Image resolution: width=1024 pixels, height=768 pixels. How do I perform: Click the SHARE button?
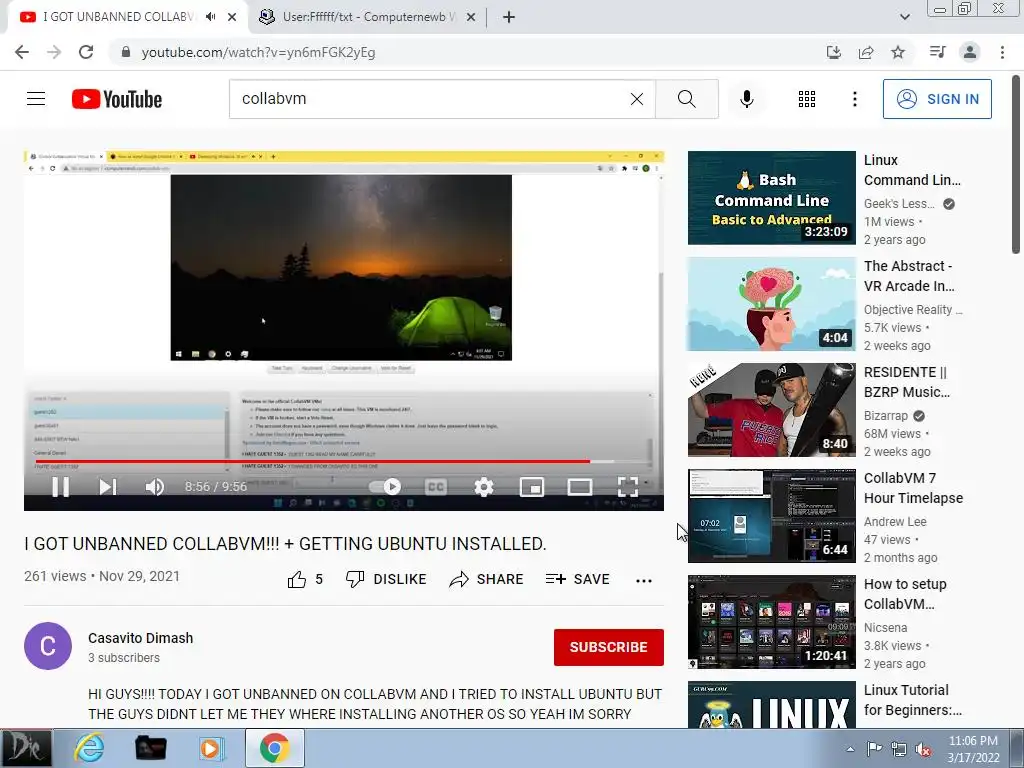(x=487, y=579)
